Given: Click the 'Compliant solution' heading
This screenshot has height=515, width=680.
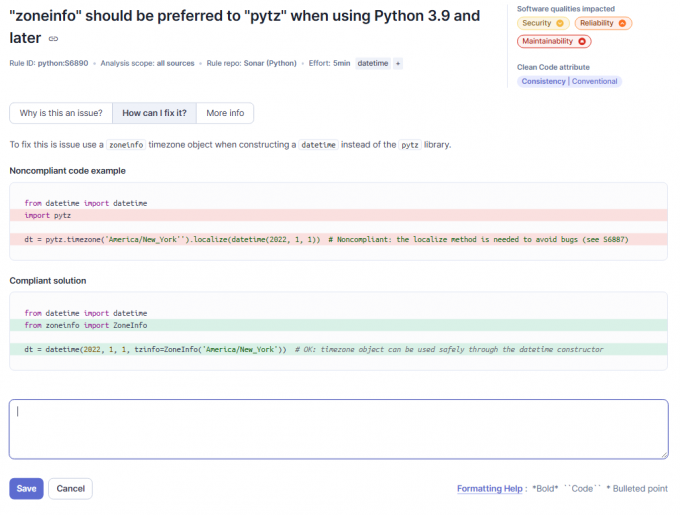Looking at the screenshot, I should click(48, 281).
